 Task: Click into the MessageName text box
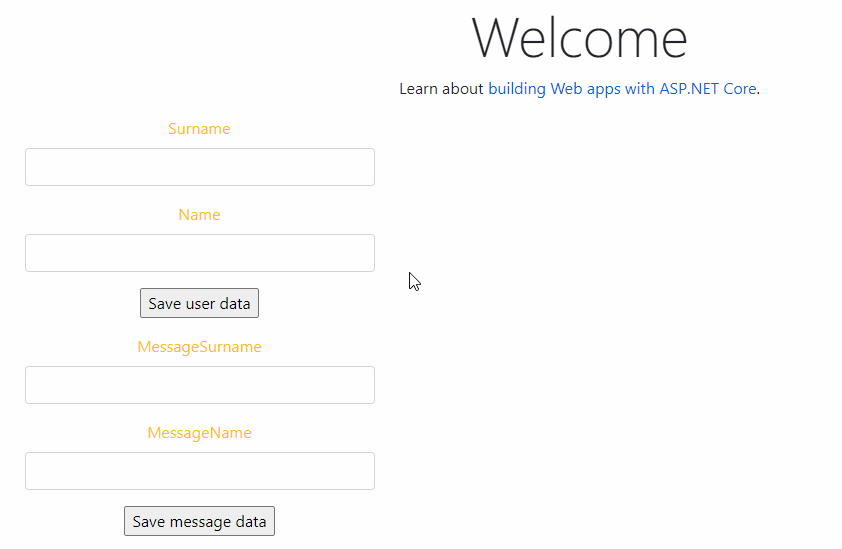pyautogui.click(x=200, y=471)
